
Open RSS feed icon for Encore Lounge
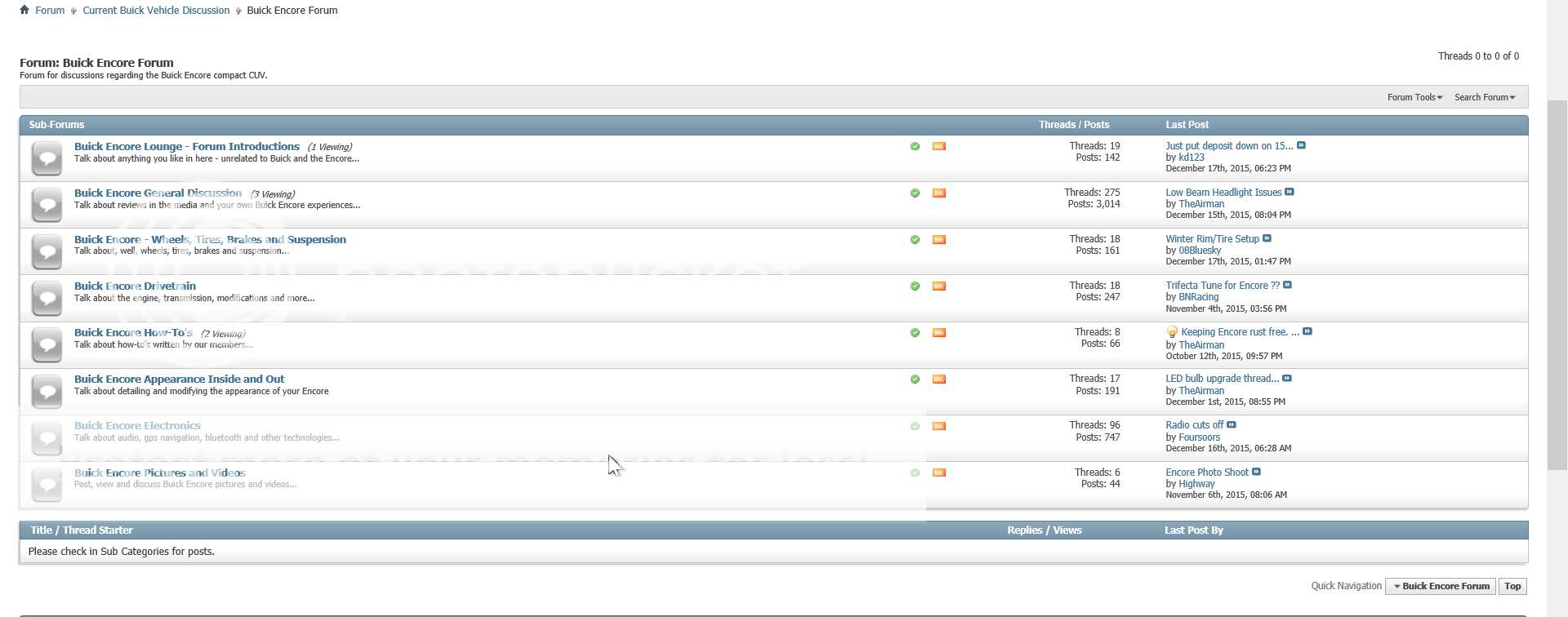pos(939,146)
